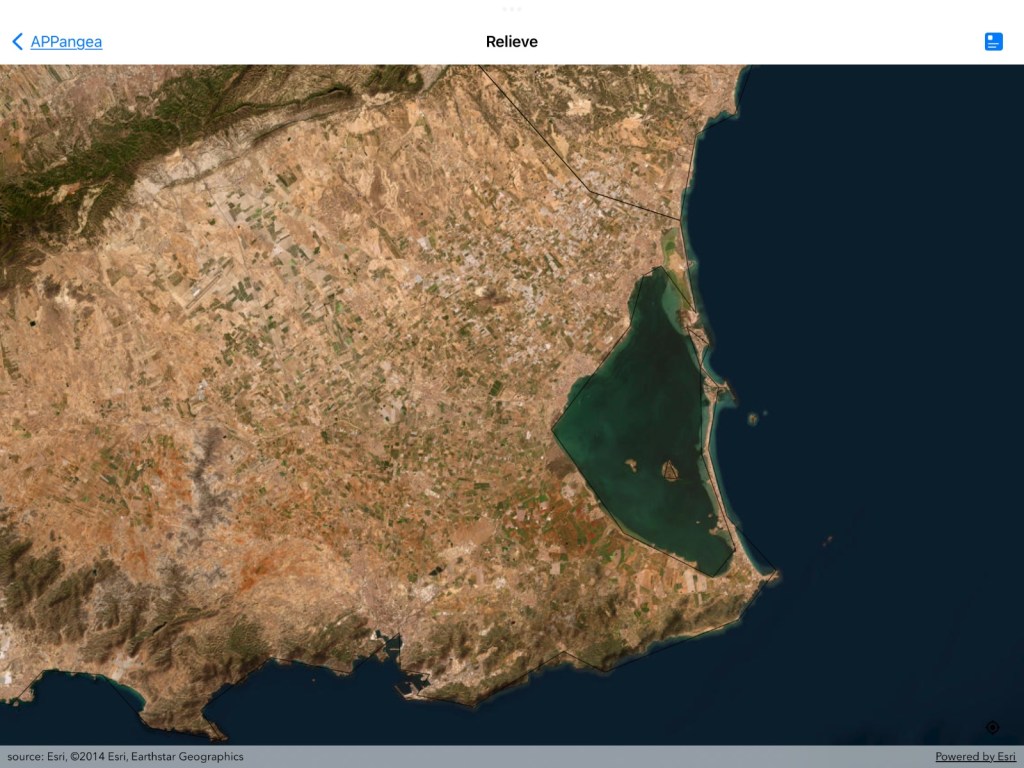Tap the three-dot grabber at top
This screenshot has width=1024, height=768.
pyautogui.click(x=512, y=9)
